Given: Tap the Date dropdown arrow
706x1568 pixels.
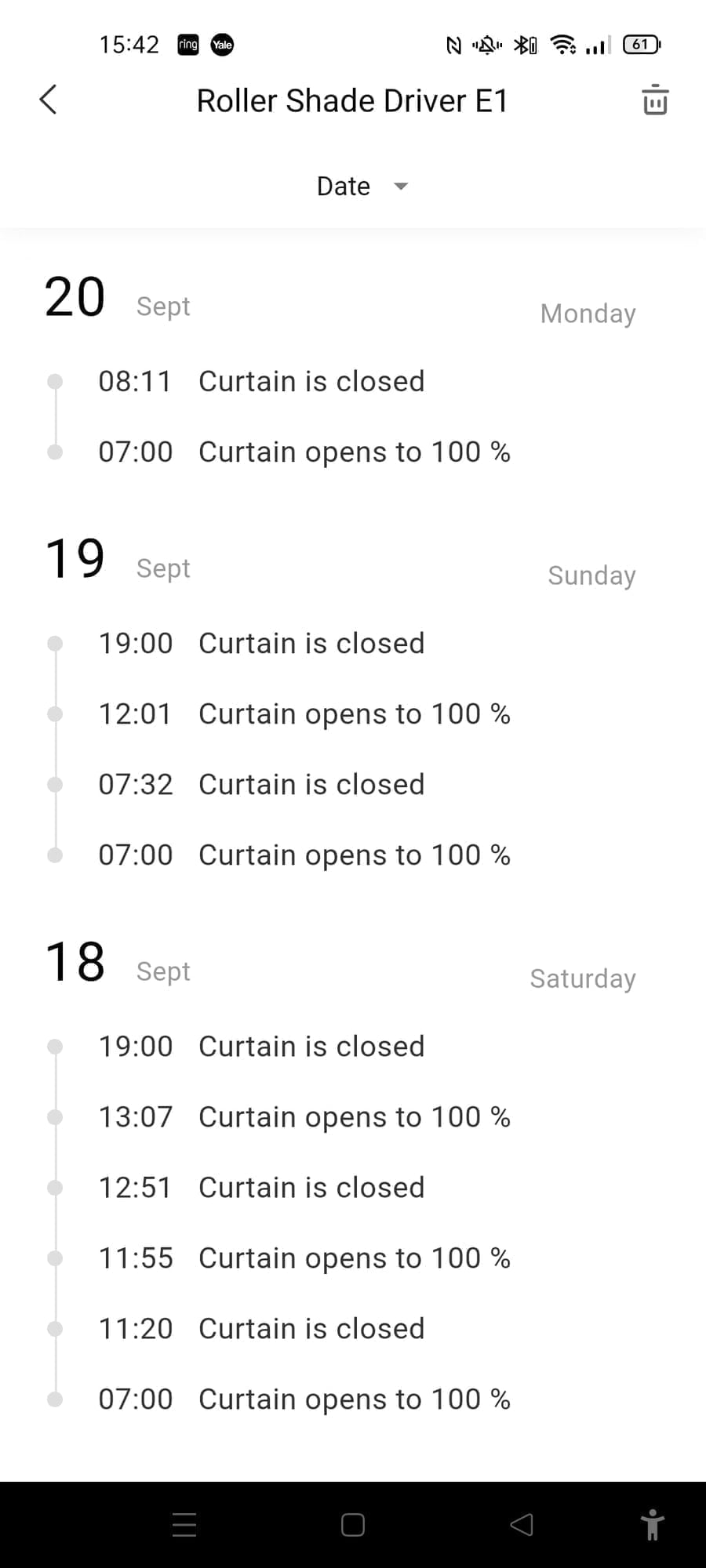Looking at the screenshot, I should click(x=401, y=187).
